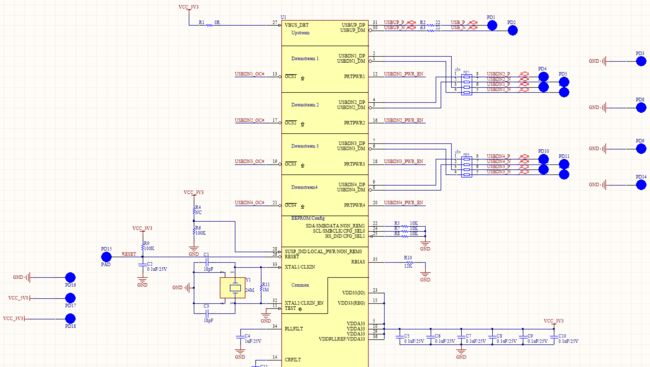Select the PD5 pad

(x=564, y=82)
